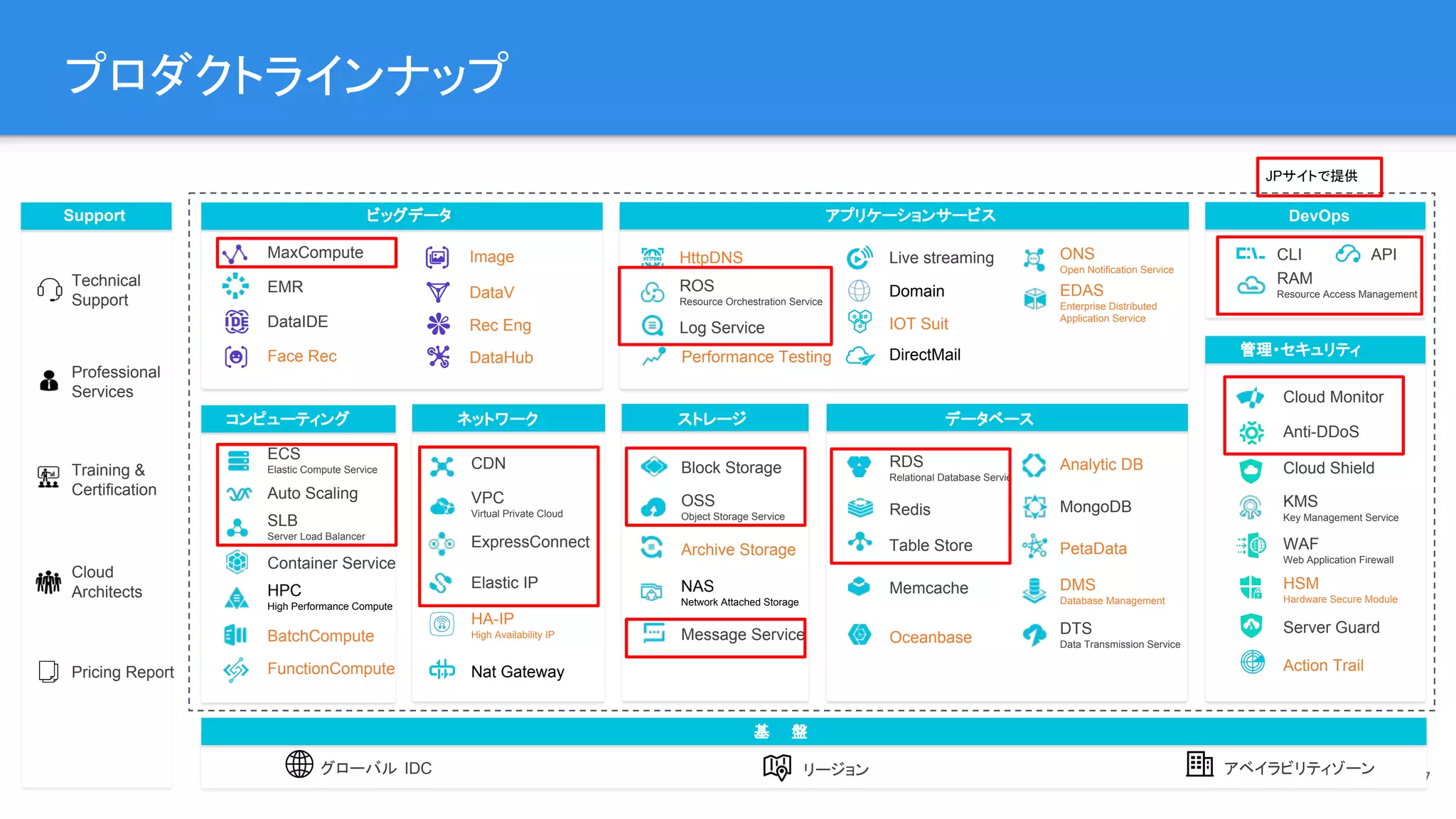Viewport: 1456px width, 819px height.
Task: Click the availability zone building icon
Action: point(1199,764)
